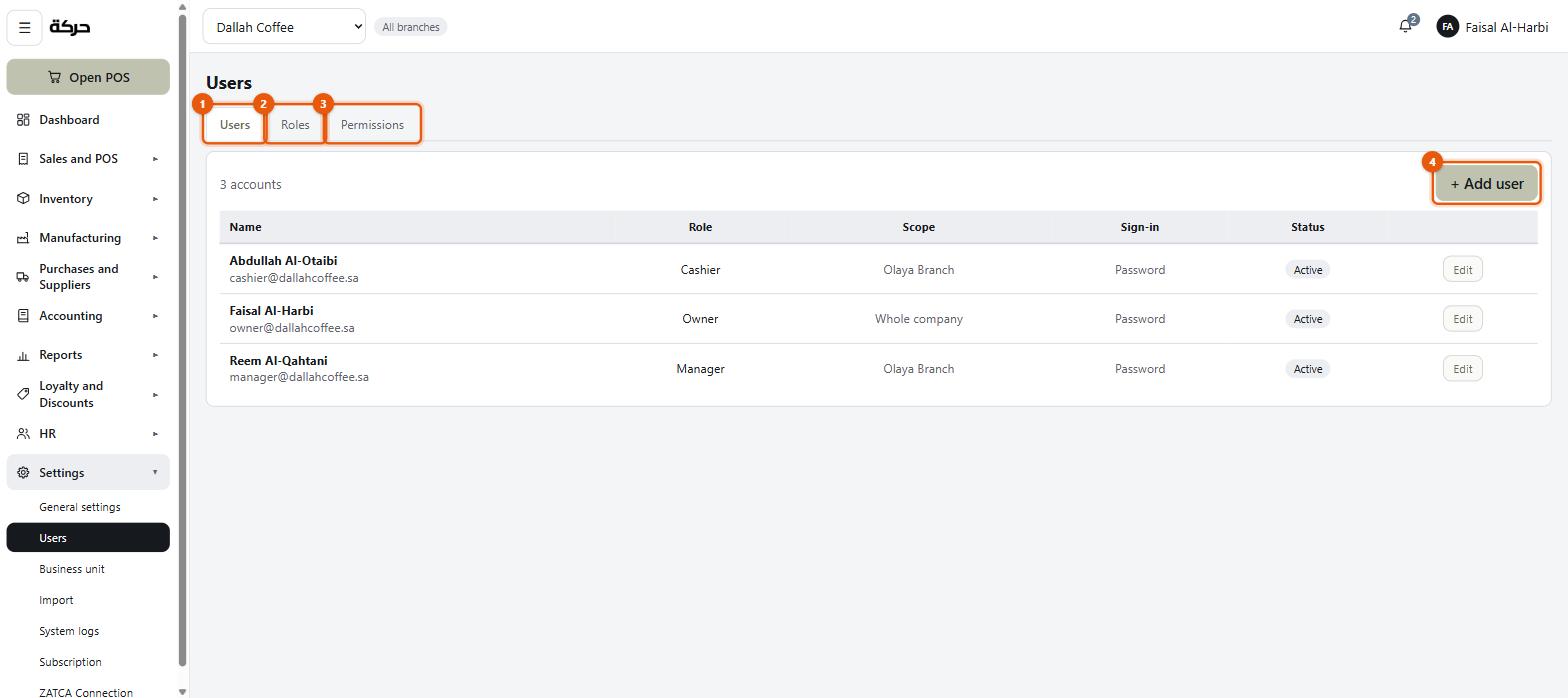The height and width of the screenshot is (698, 1568).
Task: Click the Whole company scope cell
Action: point(919,319)
